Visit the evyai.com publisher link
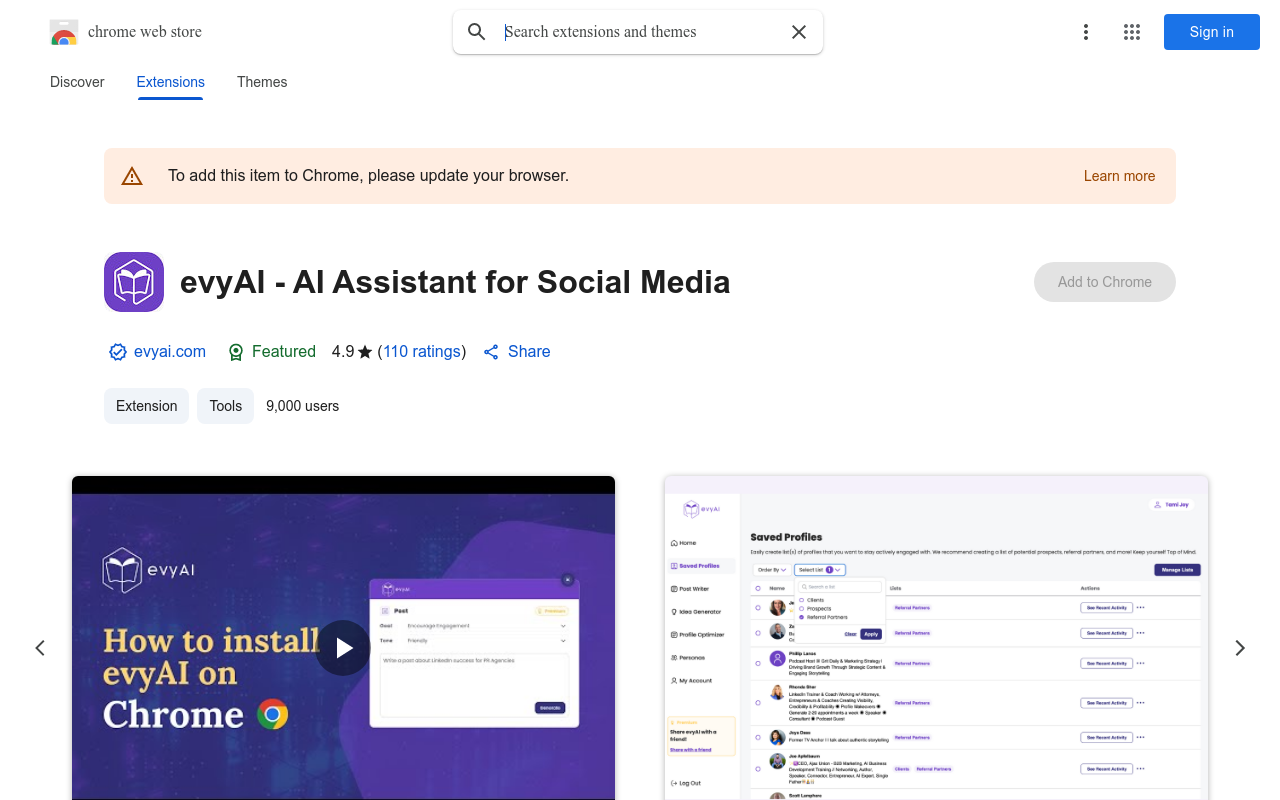Image resolution: width=1280 pixels, height=800 pixels. [x=170, y=352]
